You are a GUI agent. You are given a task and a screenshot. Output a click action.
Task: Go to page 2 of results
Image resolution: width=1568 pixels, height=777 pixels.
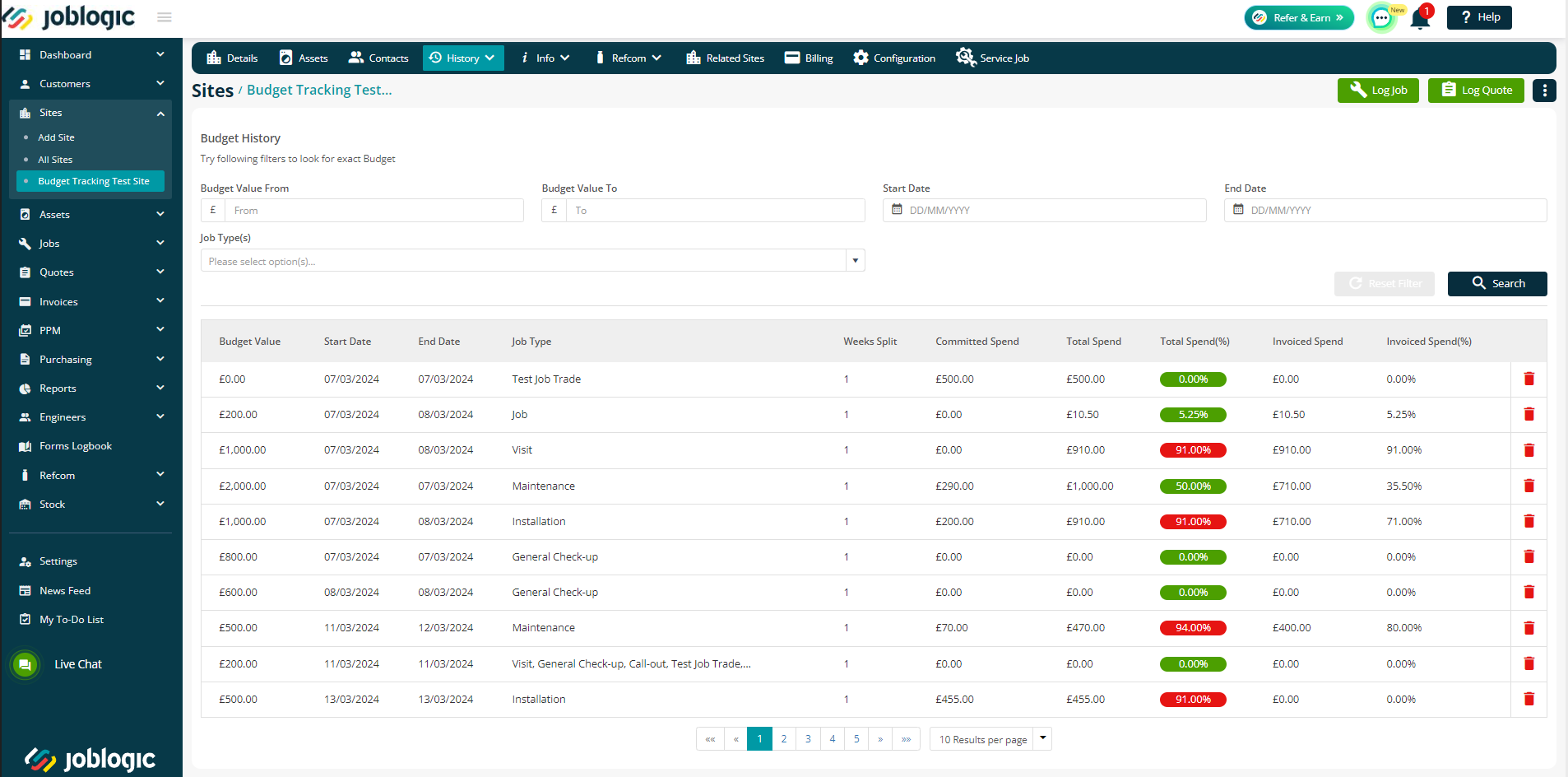click(784, 739)
